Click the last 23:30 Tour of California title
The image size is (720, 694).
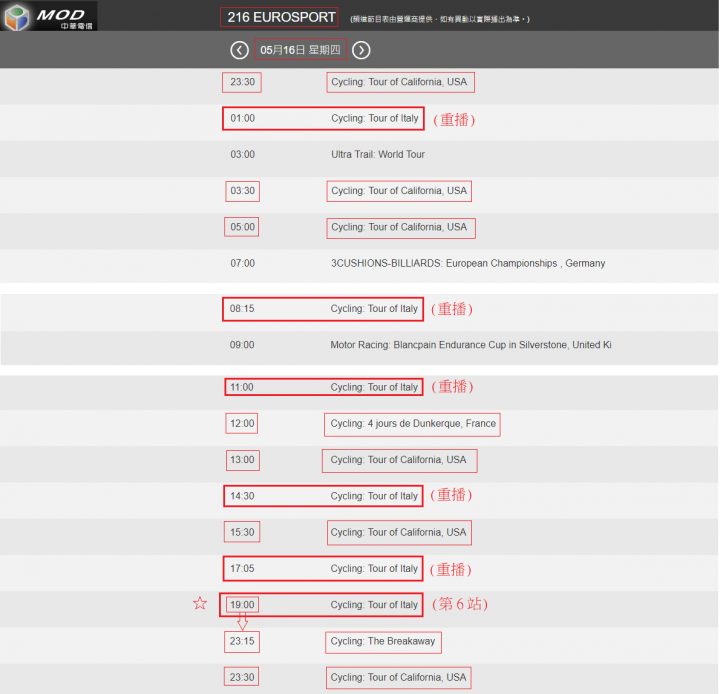coord(399,677)
